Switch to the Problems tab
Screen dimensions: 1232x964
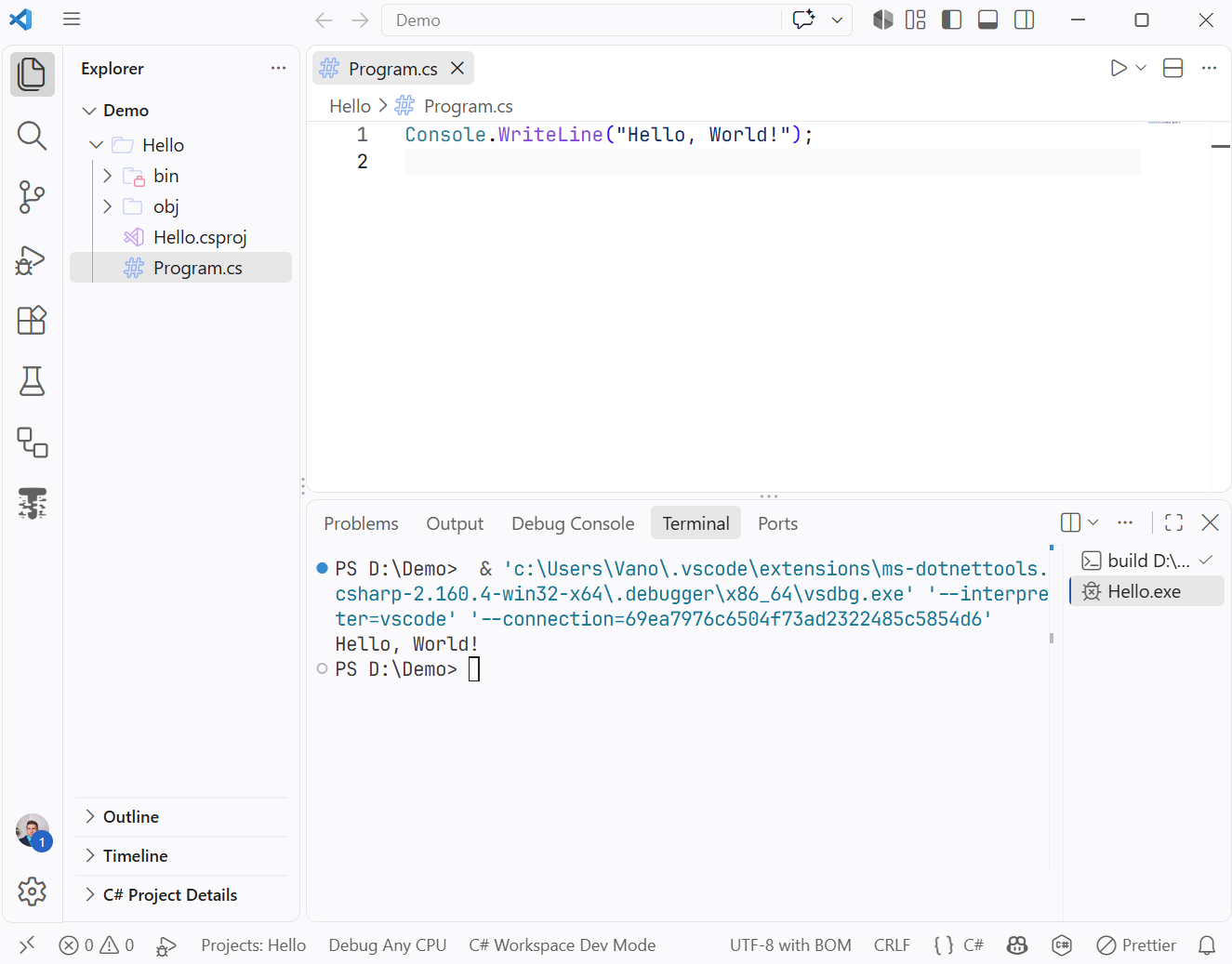(361, 523)
